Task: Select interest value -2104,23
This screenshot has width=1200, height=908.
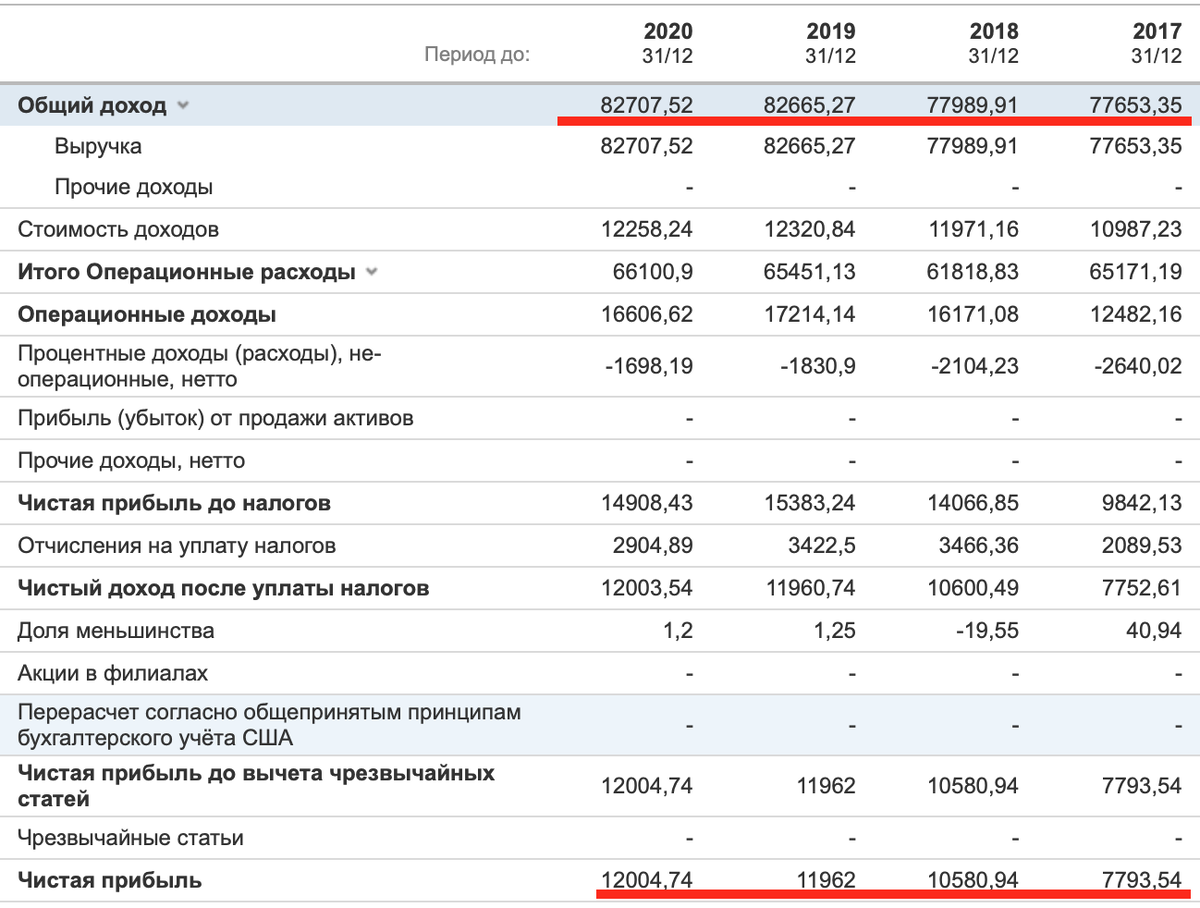Action: (973, 366)
